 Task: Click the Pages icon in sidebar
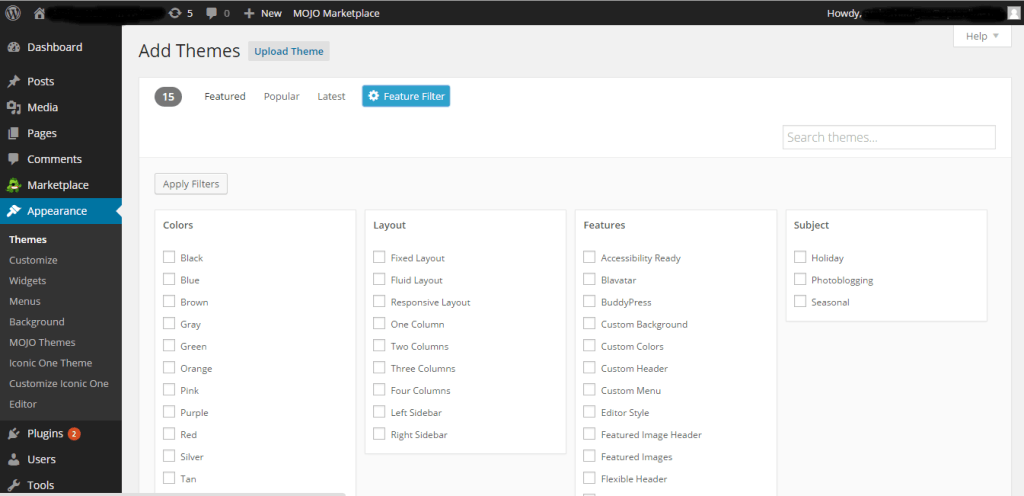[14, 133]
